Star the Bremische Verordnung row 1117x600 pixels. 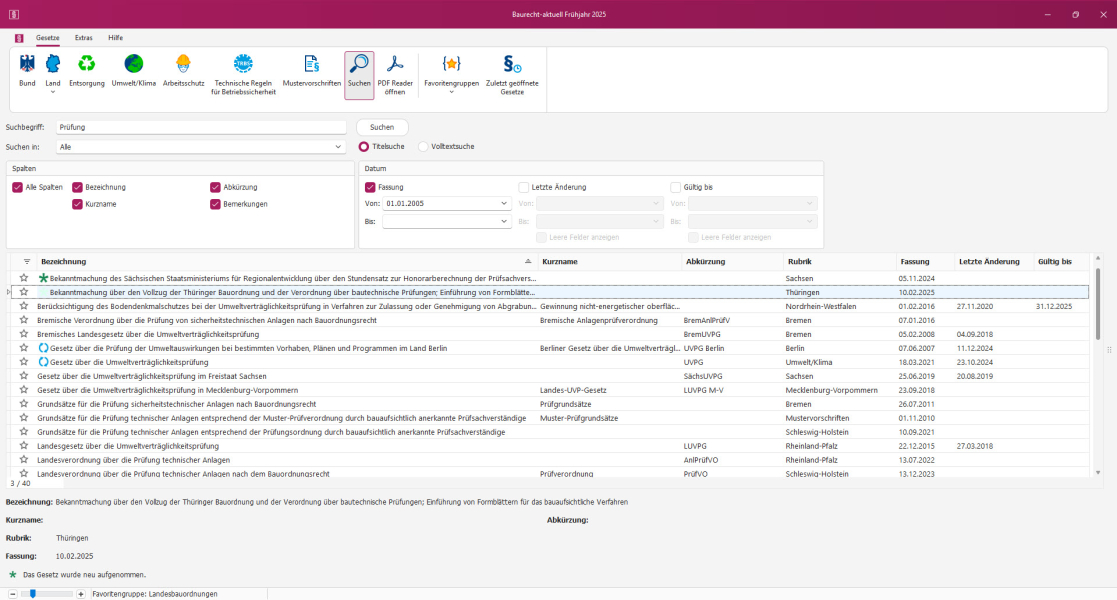tap(24, 320)
